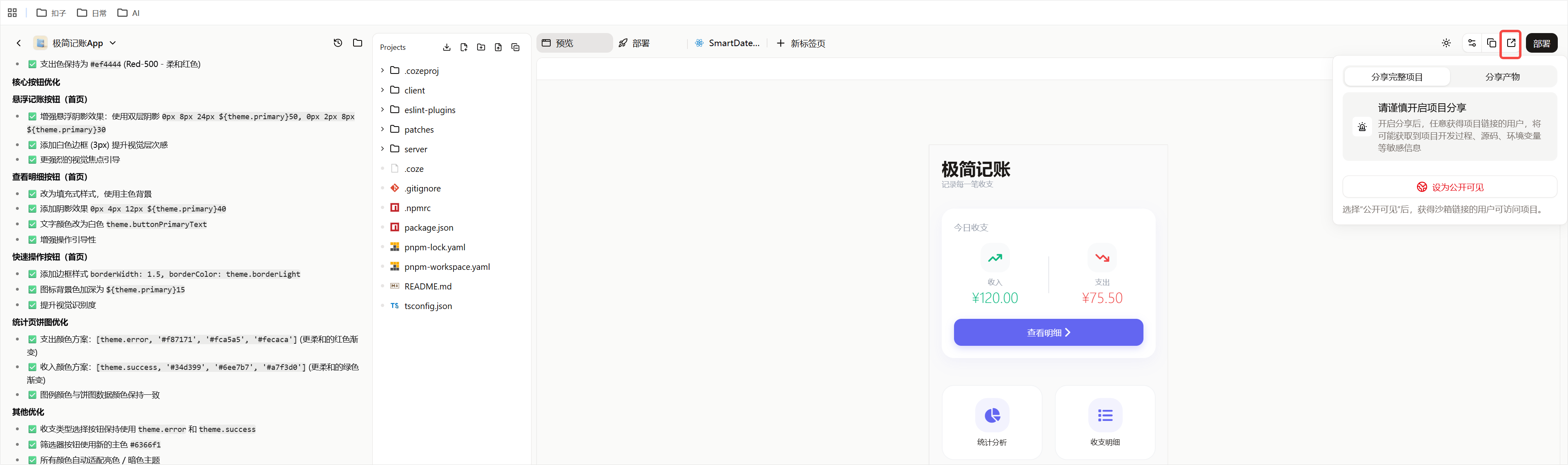Toggle the light/dark theme sun icon
1568x465 pixels.
pyautogui.click(x=1446, y=43)
